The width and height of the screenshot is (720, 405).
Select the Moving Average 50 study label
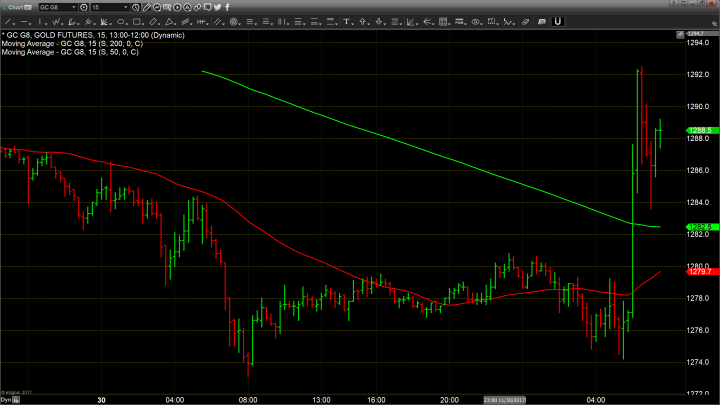68,52
